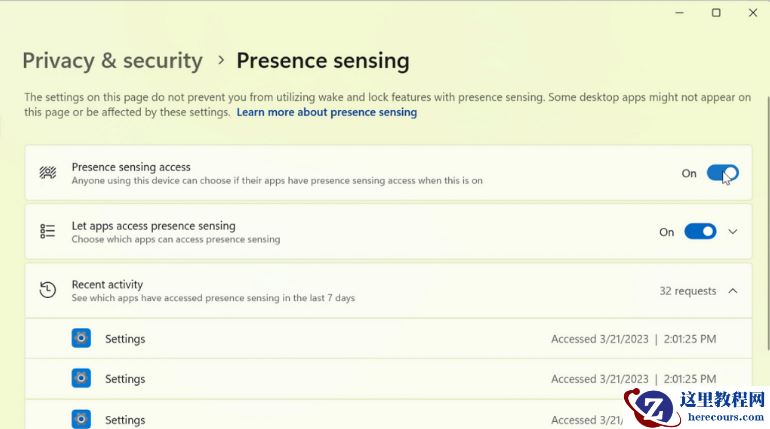The image size is (770, 429).
Task: Click the second Settings app gear icon
Action: tap(81, 379)
